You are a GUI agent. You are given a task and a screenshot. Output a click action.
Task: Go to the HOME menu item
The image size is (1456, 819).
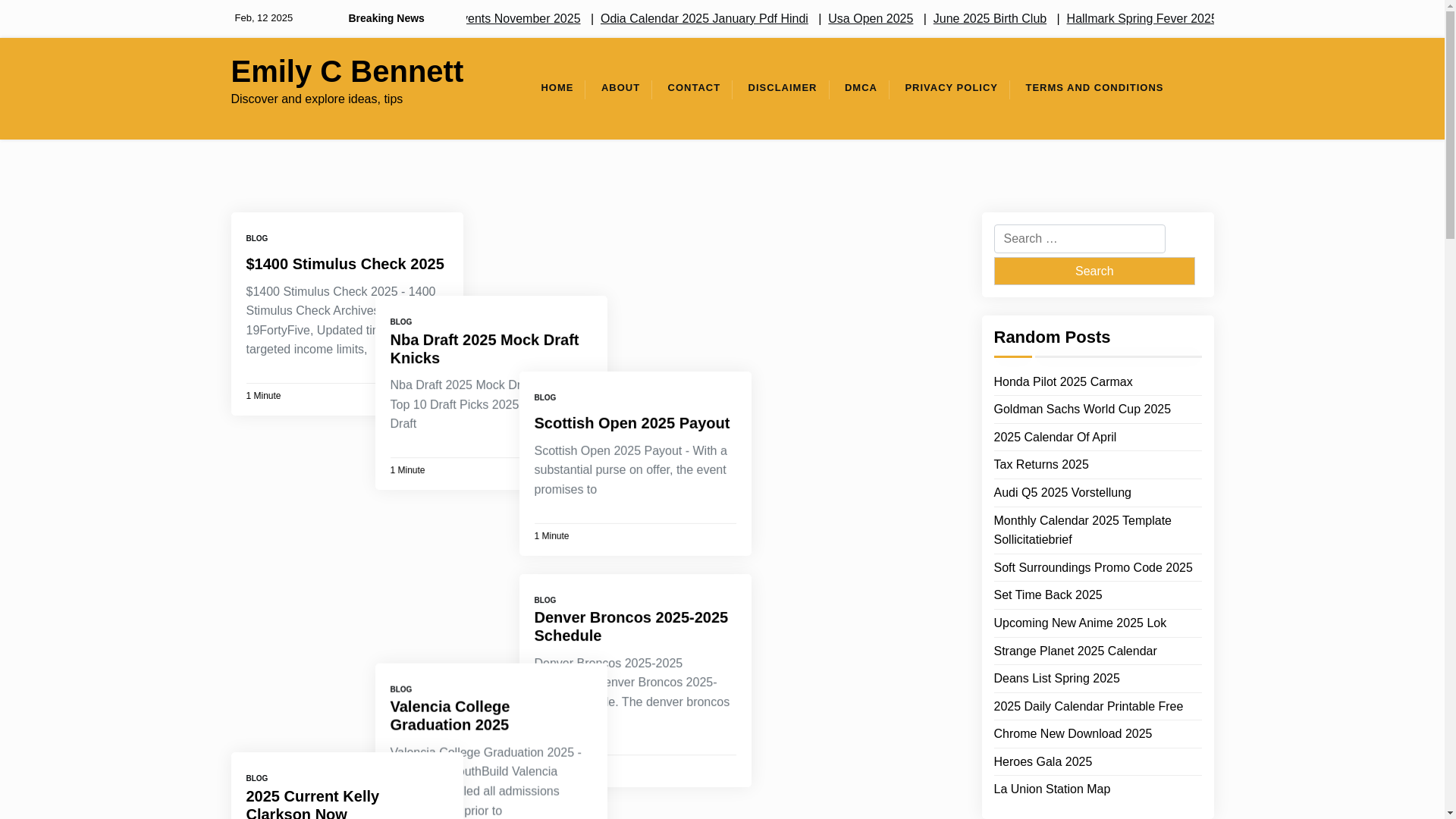[x=557, y=88]
